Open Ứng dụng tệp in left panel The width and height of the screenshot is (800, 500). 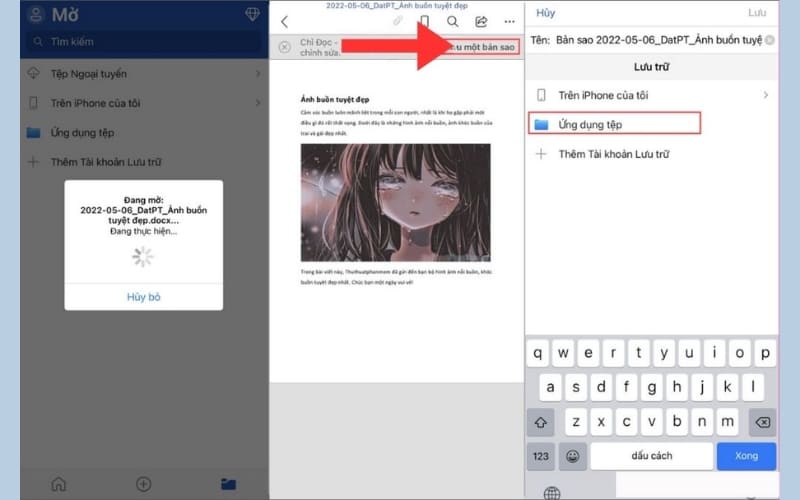click(x=144, y=133)
